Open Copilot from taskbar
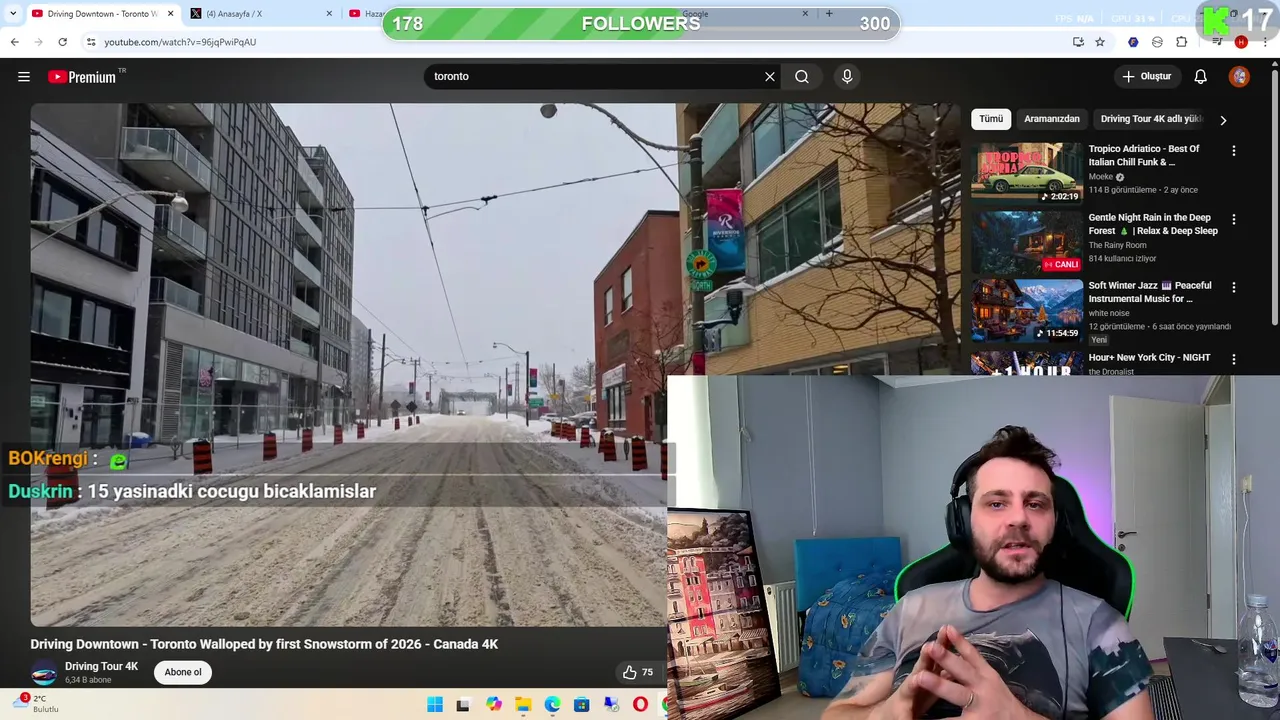The height and width of the screenshot is (720, 1280). 494,705
